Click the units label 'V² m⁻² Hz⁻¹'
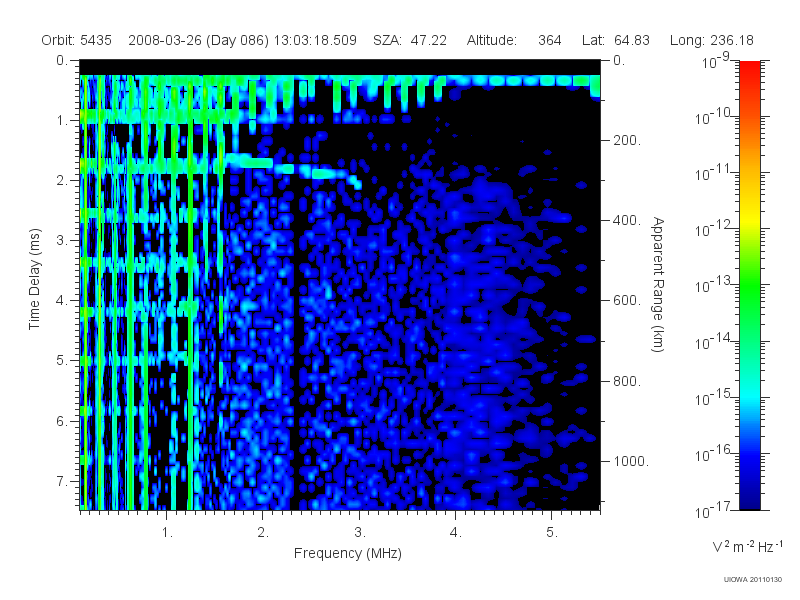This screenshot has width=800, height=600. pos(747,546)
